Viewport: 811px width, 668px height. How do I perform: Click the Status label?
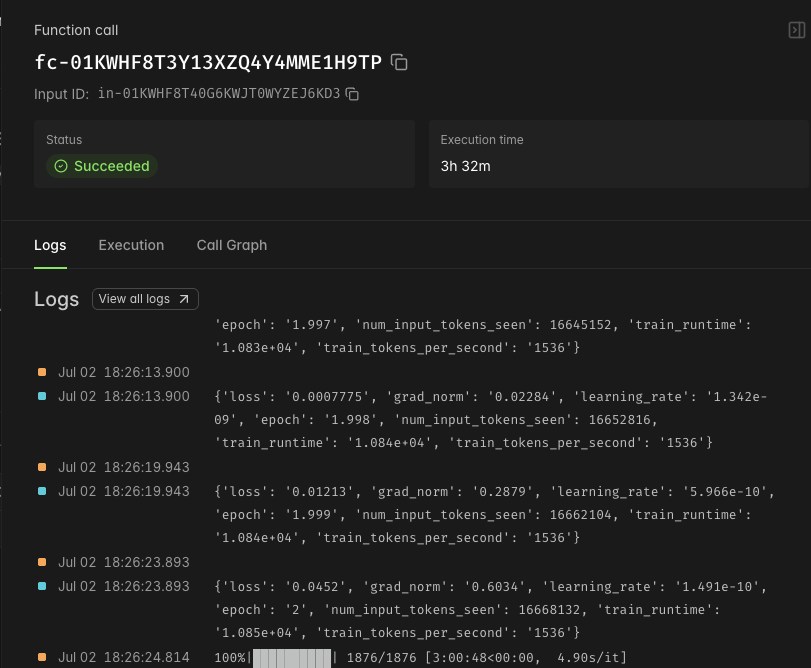[x=64, y=140]
